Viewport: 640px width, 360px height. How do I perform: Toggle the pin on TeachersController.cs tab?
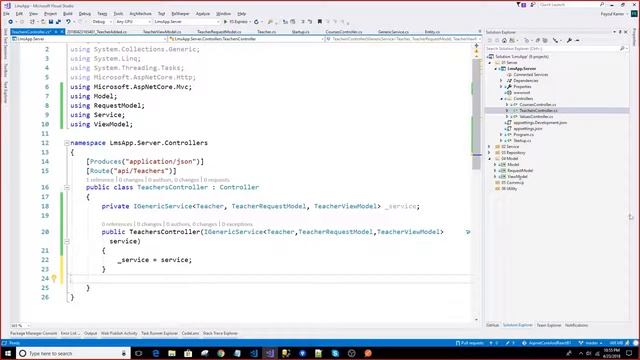coord(56,31)
